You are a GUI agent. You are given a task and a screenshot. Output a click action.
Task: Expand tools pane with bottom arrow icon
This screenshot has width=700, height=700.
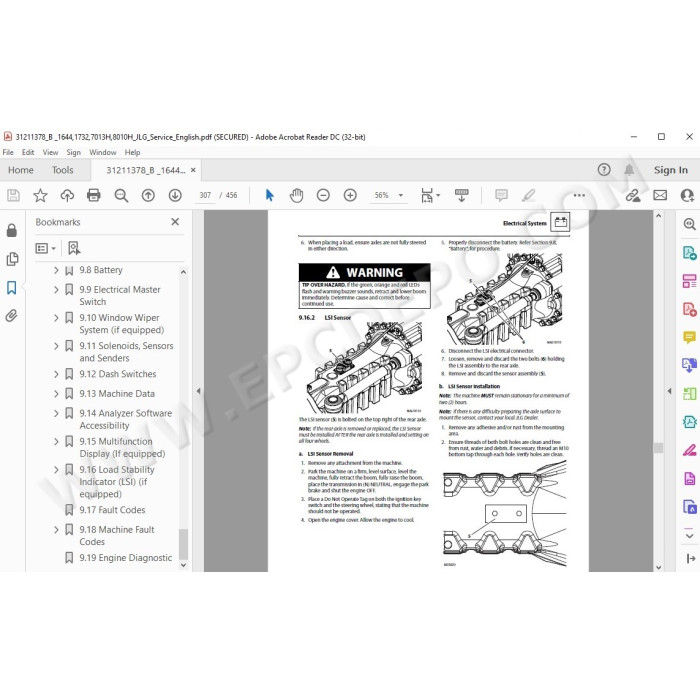click(x=690, y=558)
